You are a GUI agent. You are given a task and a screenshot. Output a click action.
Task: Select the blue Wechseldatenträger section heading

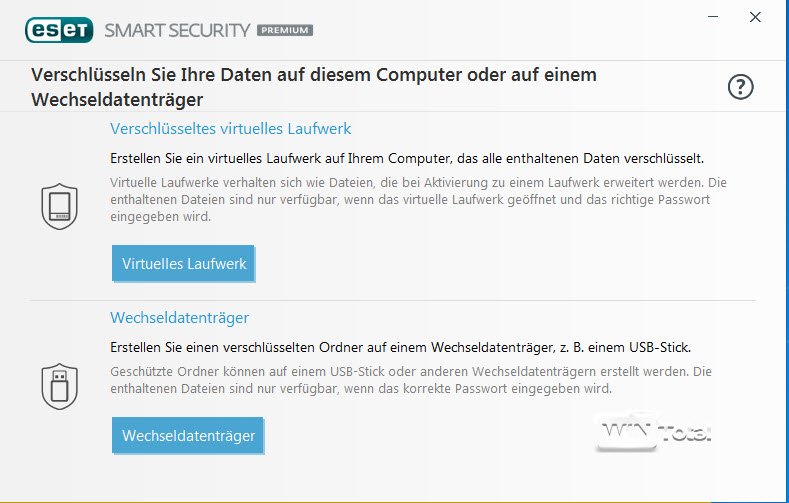(x=179, y=318)
